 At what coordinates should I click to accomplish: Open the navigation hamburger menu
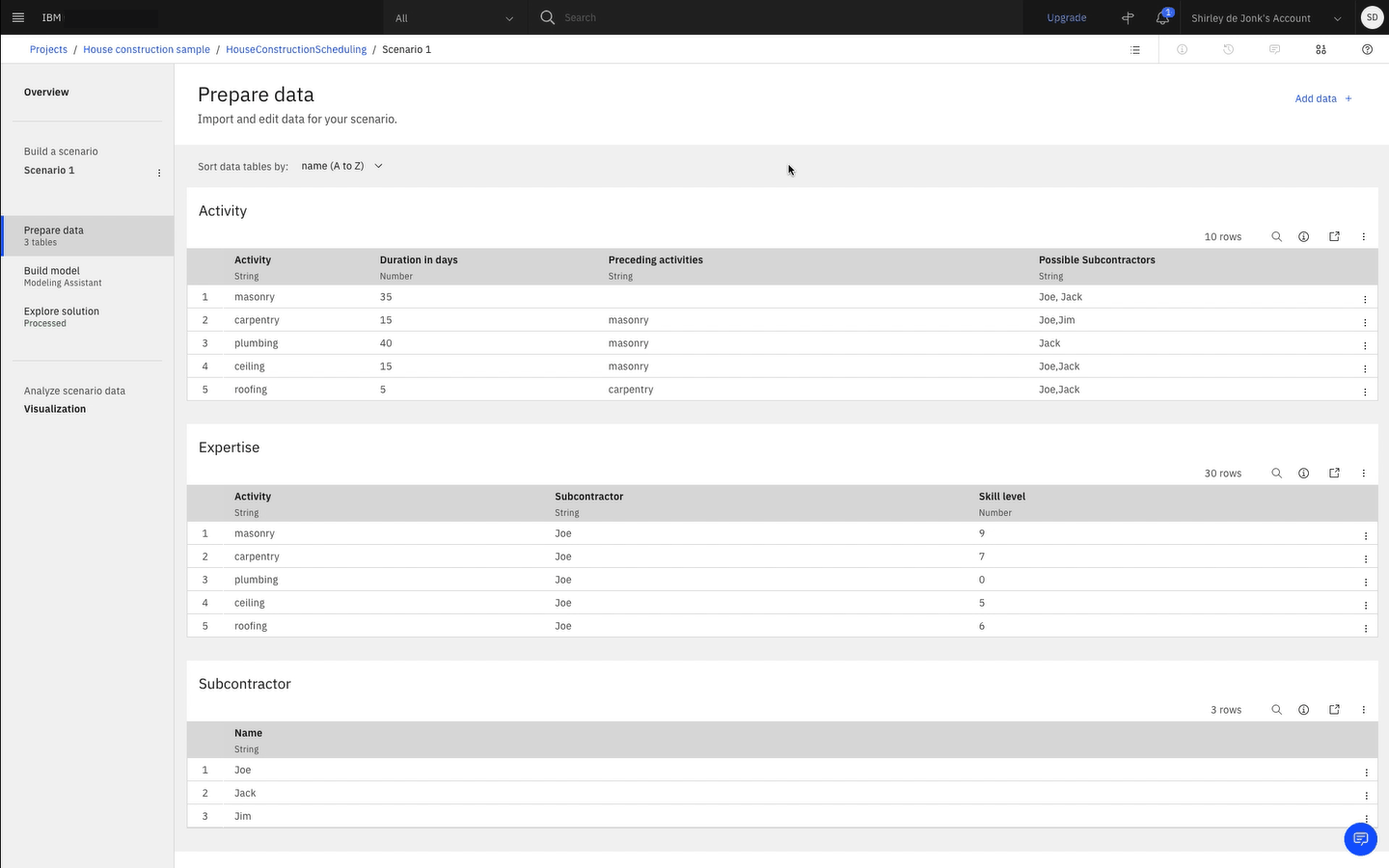pos(17,16)
